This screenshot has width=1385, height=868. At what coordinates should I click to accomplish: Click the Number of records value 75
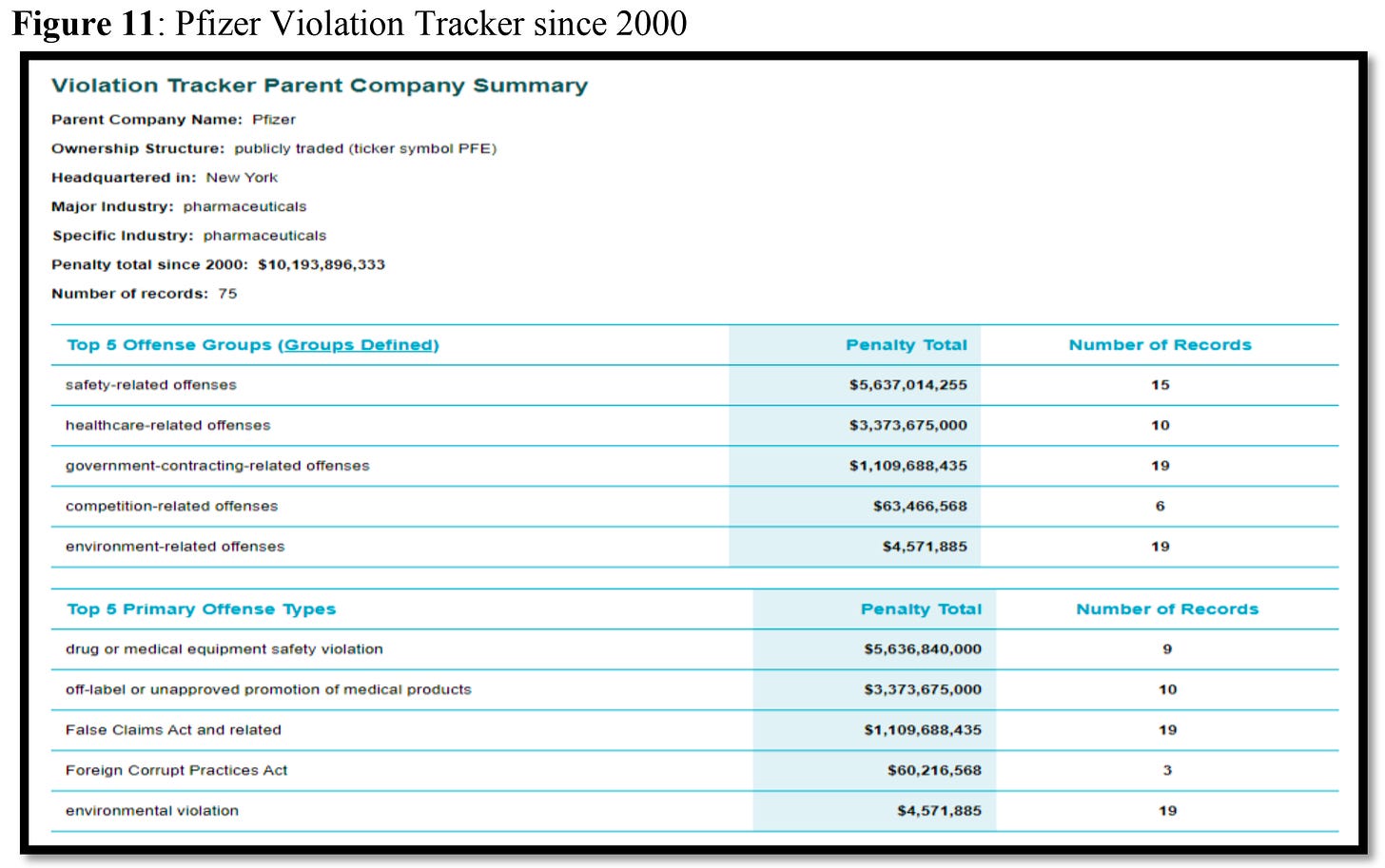coord(227,294)
